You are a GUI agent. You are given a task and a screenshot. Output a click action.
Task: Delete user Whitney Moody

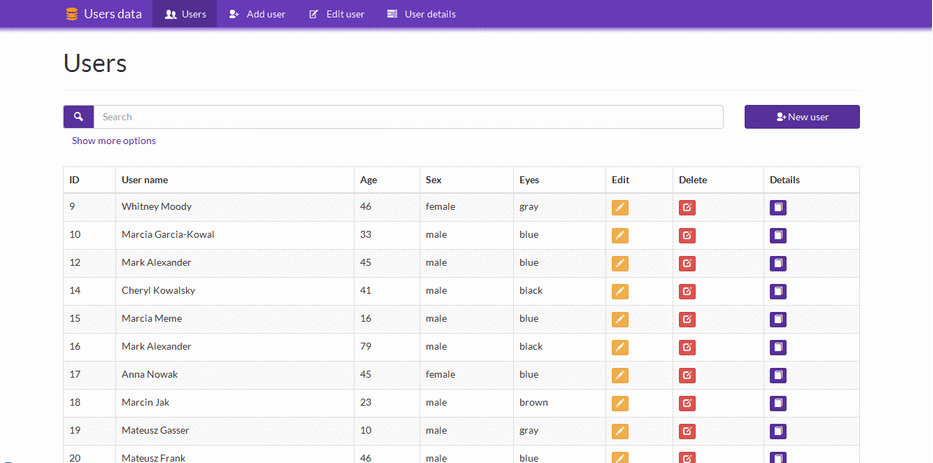687,208
